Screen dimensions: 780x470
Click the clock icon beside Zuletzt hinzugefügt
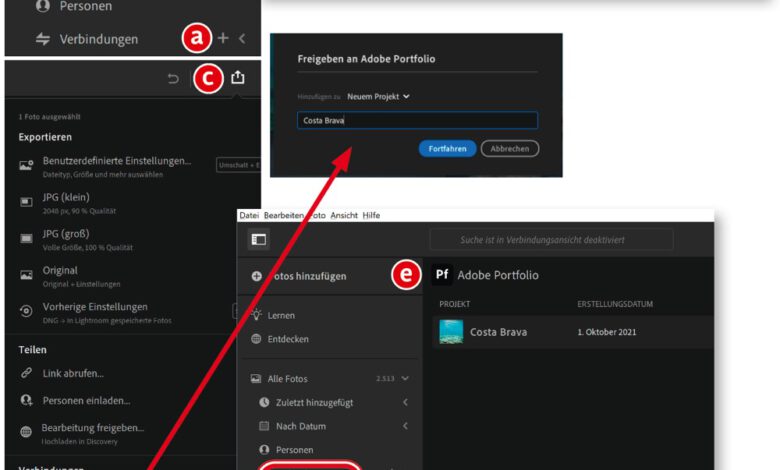(x=264, y=402)
